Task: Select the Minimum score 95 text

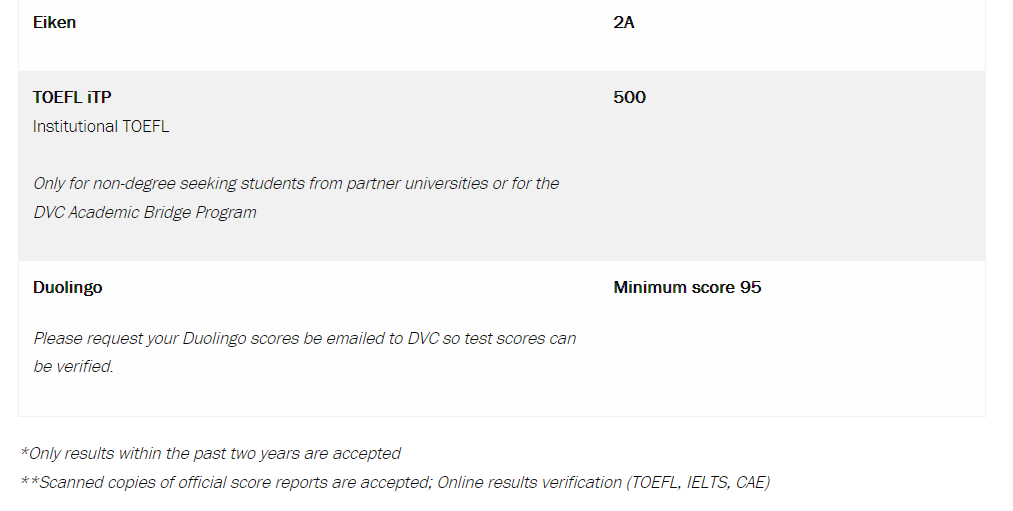Action: [687, 287]
